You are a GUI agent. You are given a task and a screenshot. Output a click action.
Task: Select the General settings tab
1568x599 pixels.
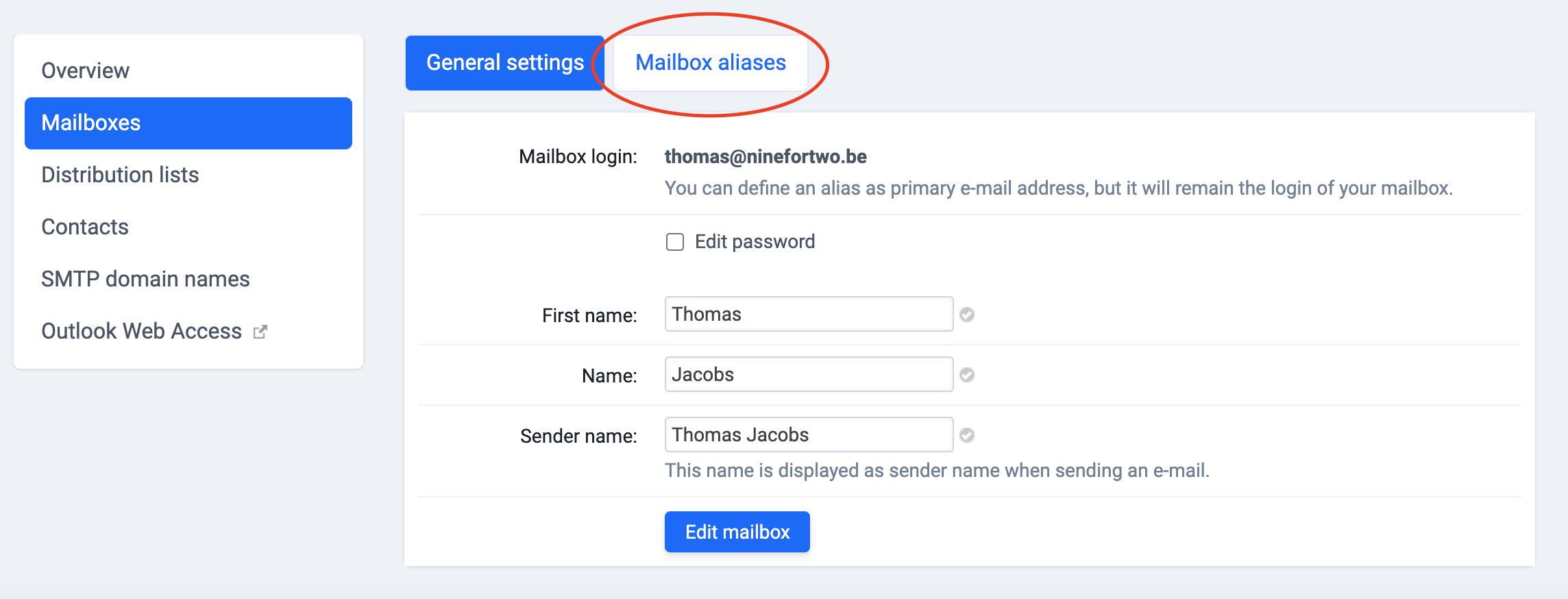pos(505,62)
